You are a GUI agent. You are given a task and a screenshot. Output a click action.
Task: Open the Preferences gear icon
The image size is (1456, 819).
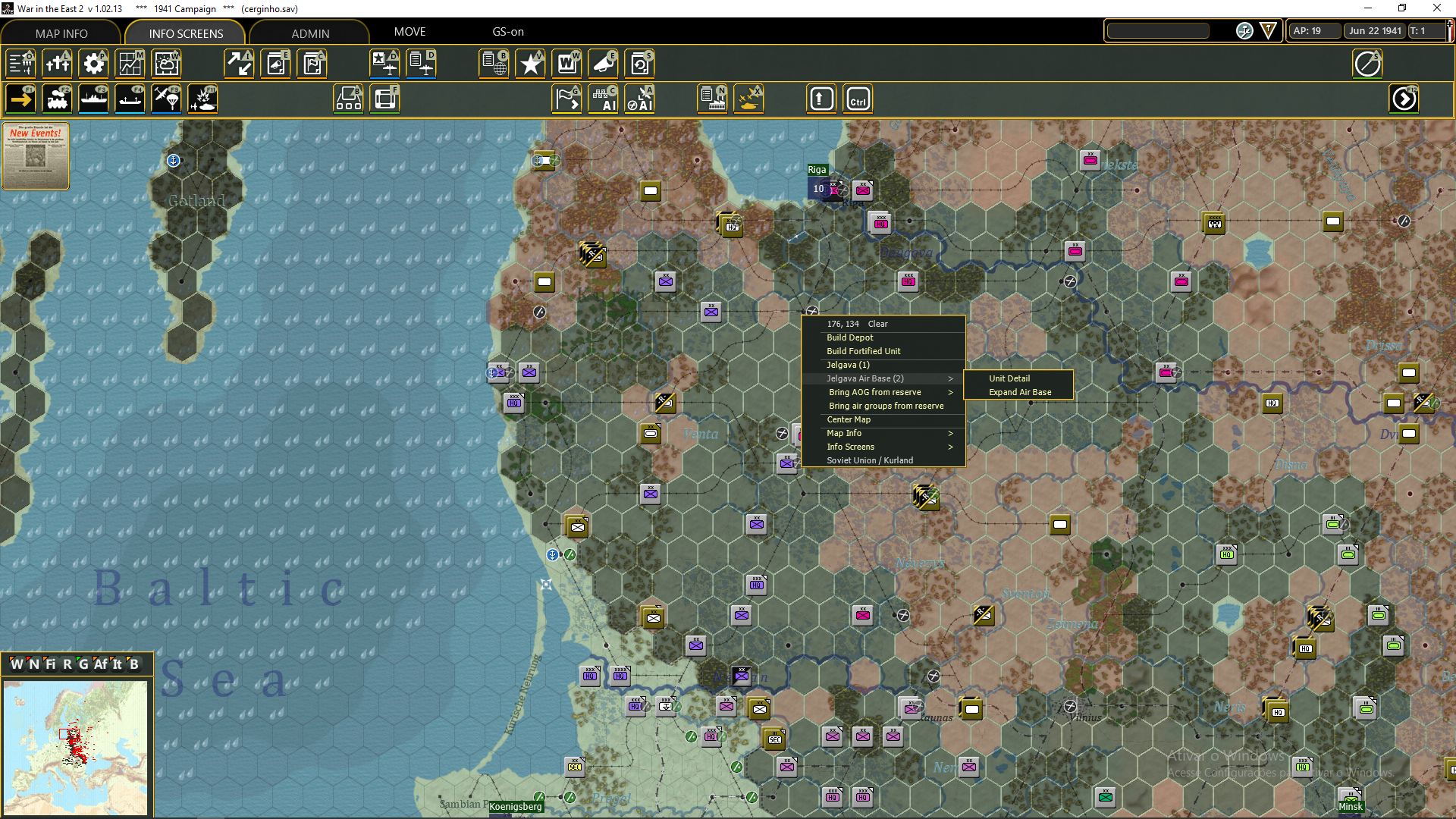coord(94,64)
